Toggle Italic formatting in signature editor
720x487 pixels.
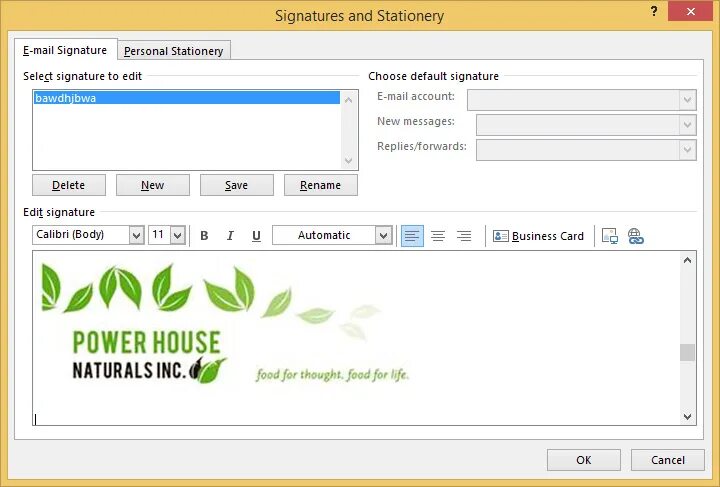(230, 236)
